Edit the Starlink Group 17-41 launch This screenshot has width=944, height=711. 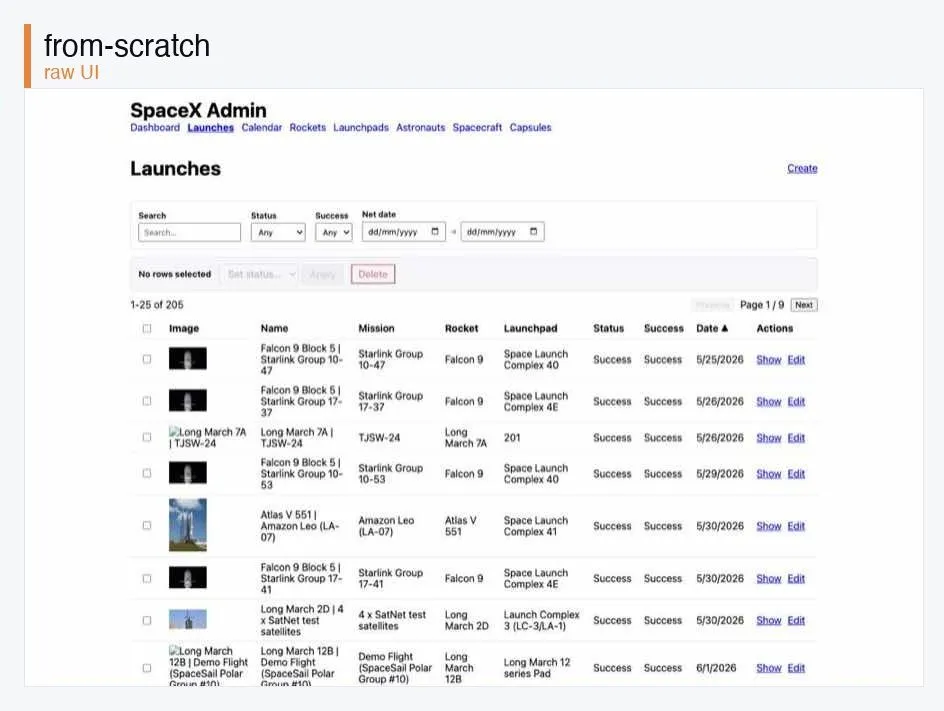tap(796, 579)
